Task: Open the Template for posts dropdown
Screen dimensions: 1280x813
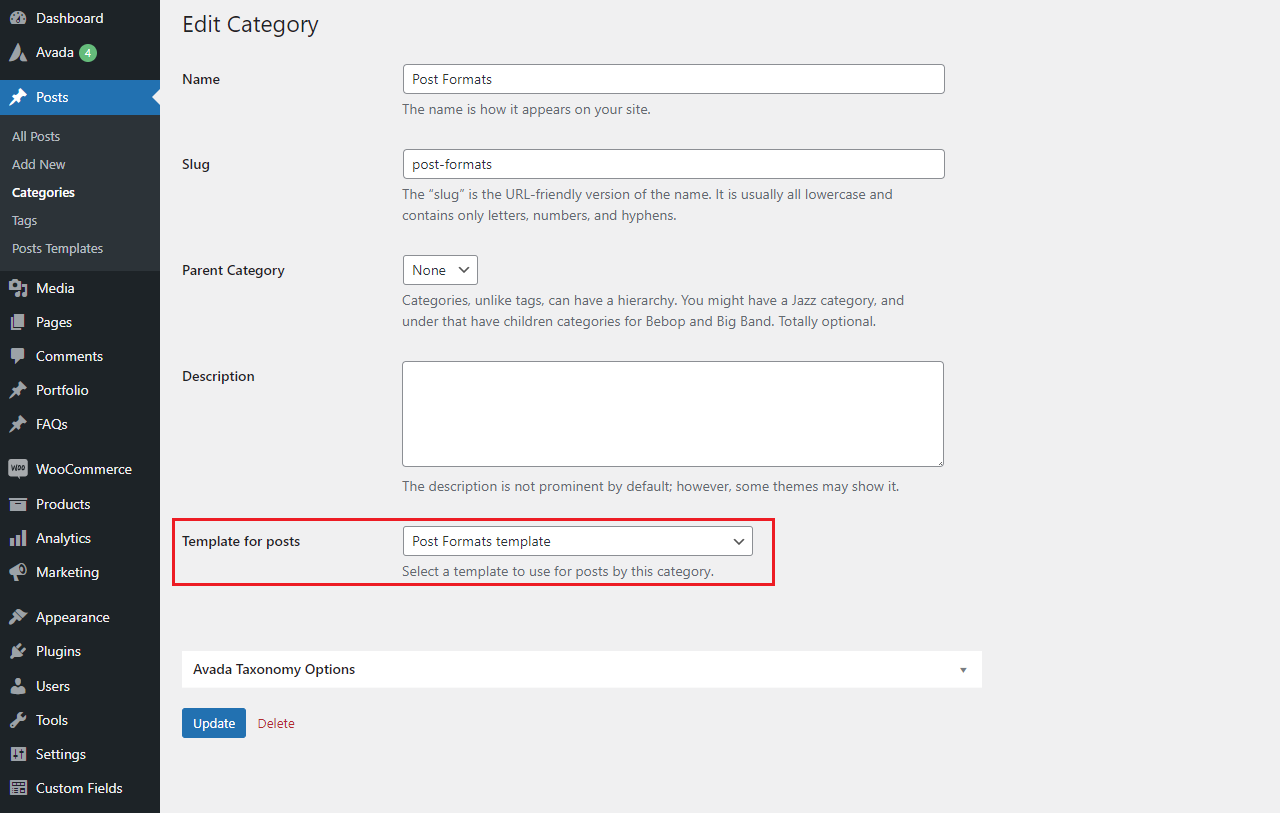Action: point(577,541)
